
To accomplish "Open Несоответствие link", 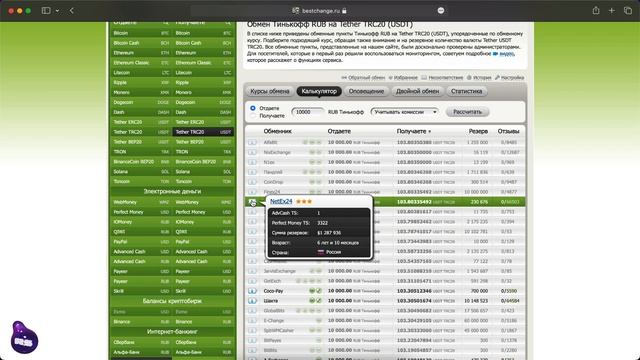I will coord(442,78).
